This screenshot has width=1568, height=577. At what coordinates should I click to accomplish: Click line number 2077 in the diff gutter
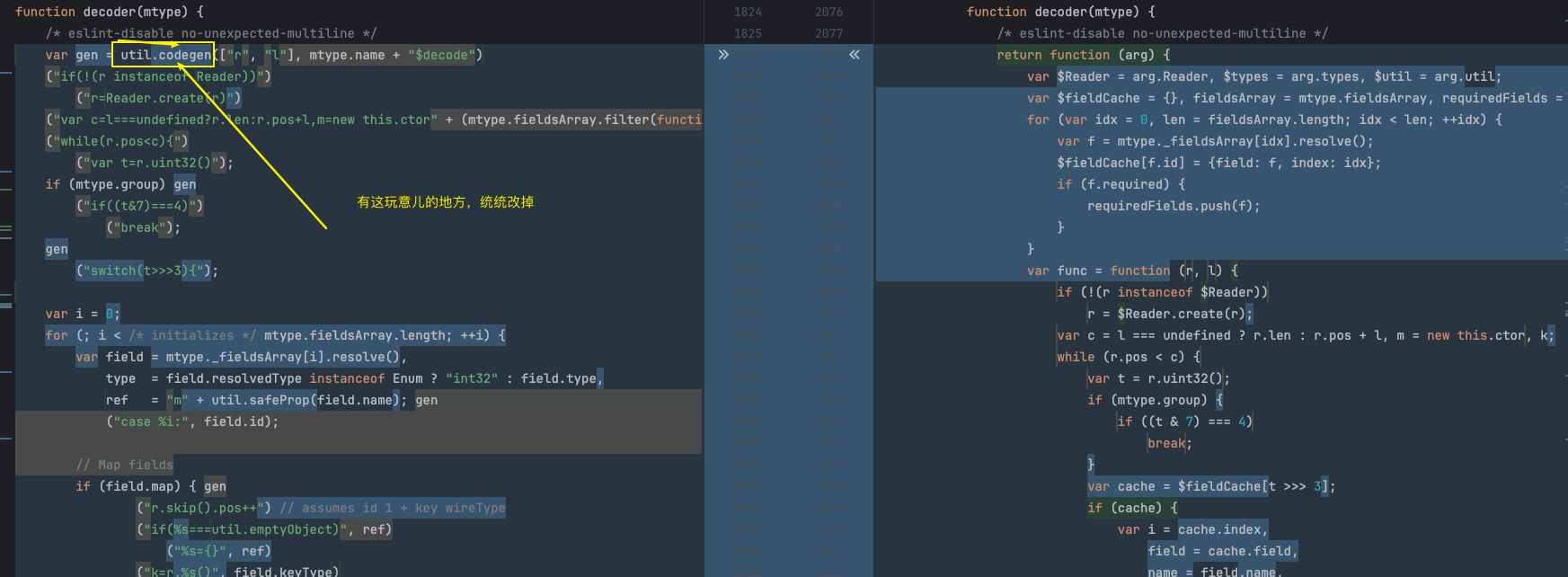click(x=828, y=33)
